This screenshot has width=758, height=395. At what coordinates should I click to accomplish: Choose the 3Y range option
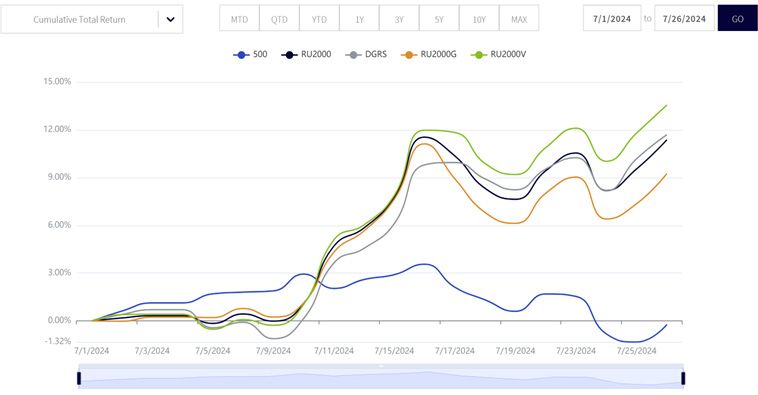coord(399,19)
